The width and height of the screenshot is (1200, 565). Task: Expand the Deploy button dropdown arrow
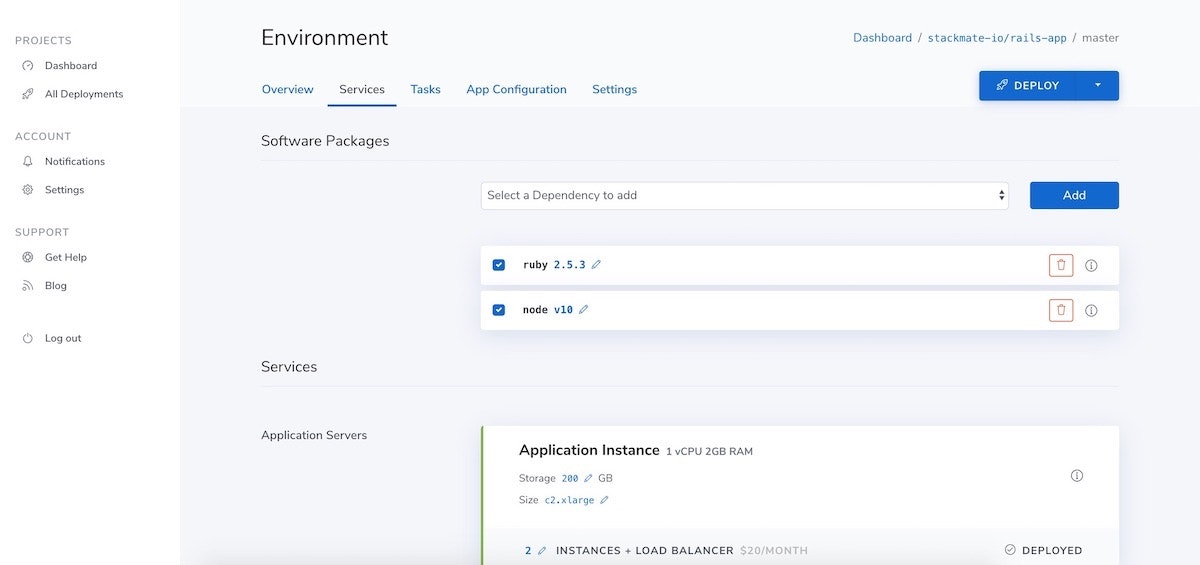[x=1097, y=86]
